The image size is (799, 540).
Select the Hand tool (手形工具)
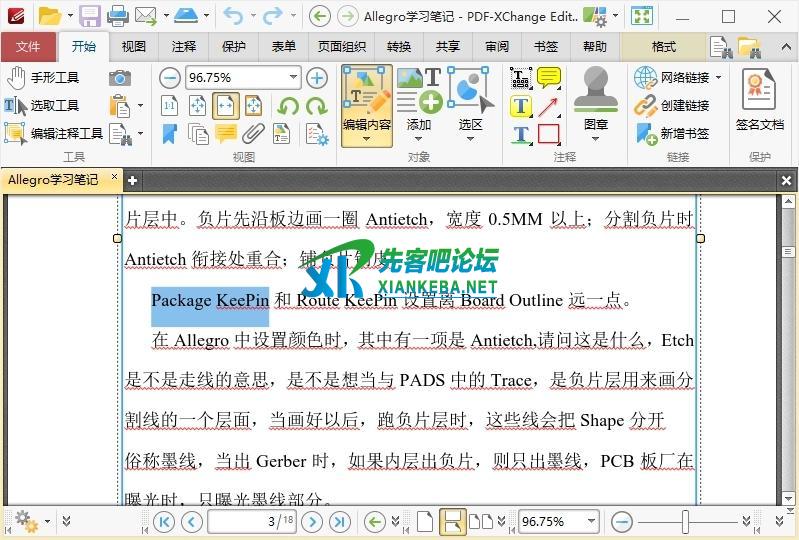(42, 78)
